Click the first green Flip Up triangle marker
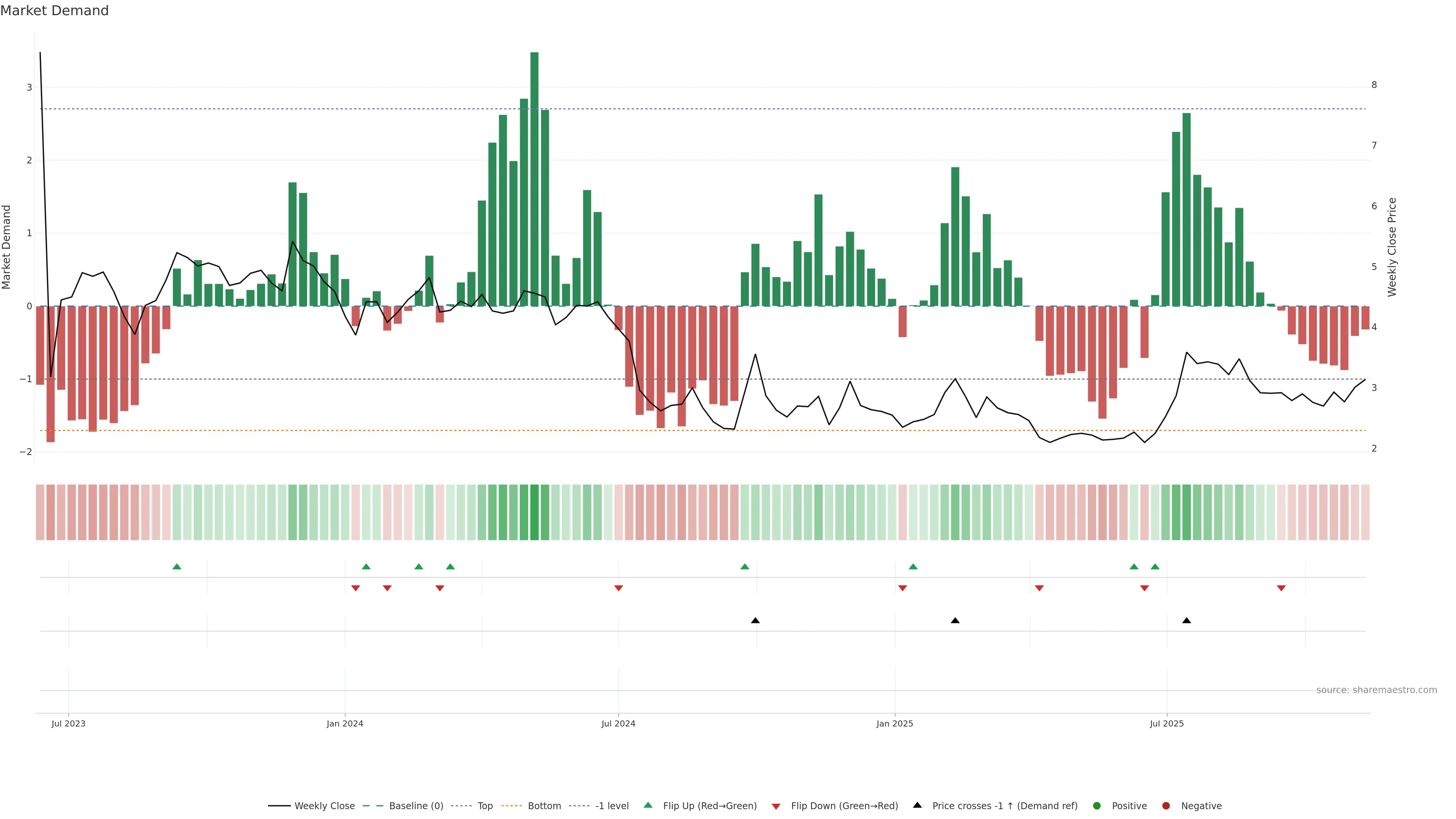Screen dimensions: 1456x819 point(177,566)
